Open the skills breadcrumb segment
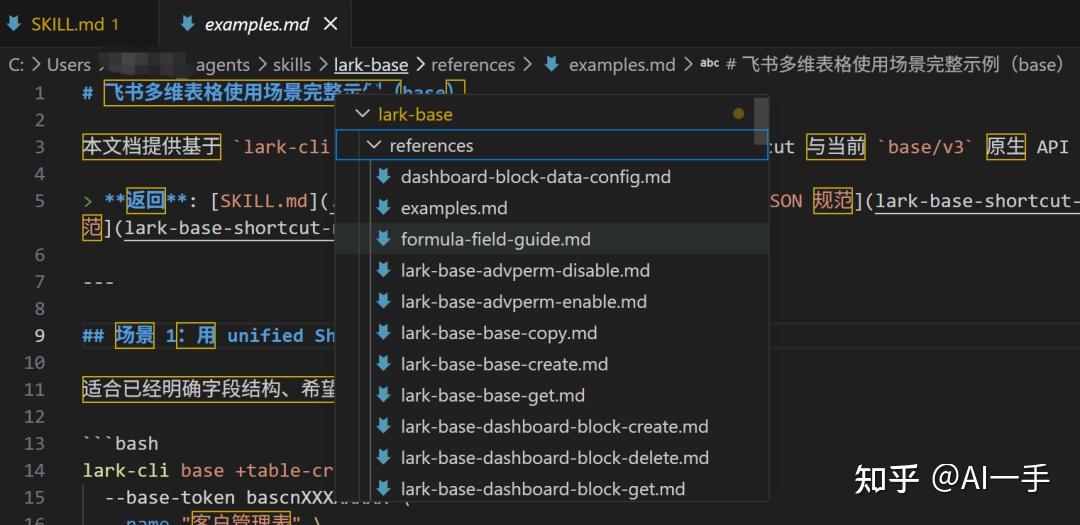 coord(292,65)
